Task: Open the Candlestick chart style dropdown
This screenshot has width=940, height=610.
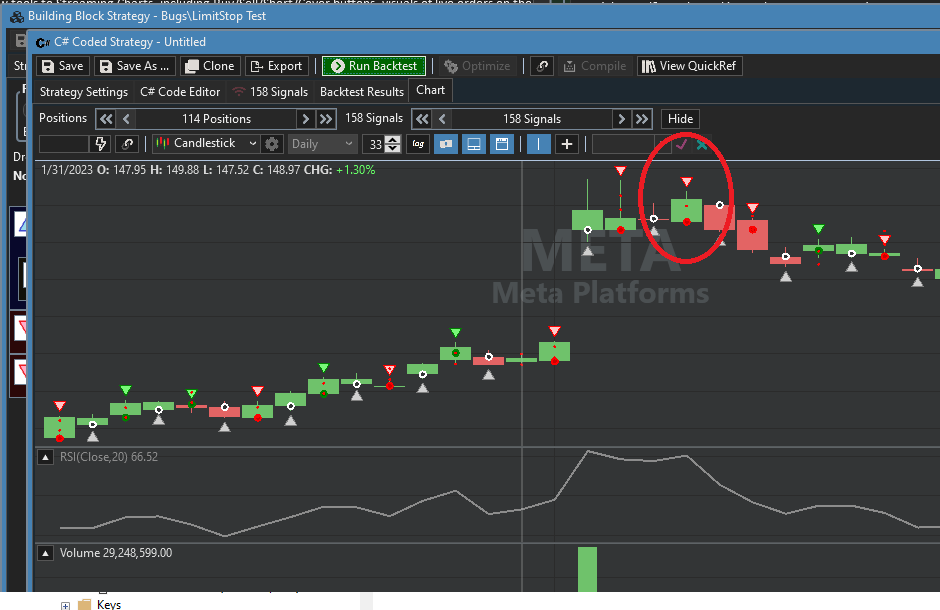Action: (x=206, y=143)
